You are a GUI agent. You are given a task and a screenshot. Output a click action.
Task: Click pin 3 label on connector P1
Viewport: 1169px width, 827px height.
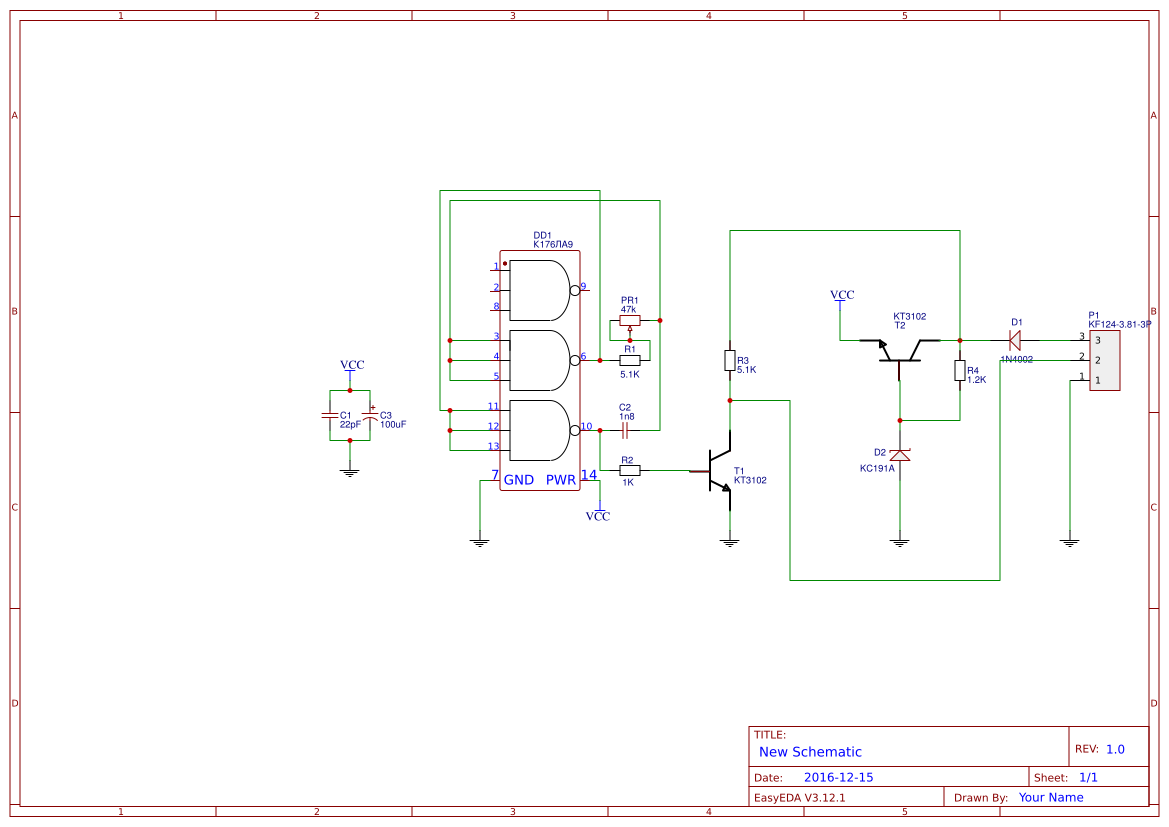(1097, 341)
